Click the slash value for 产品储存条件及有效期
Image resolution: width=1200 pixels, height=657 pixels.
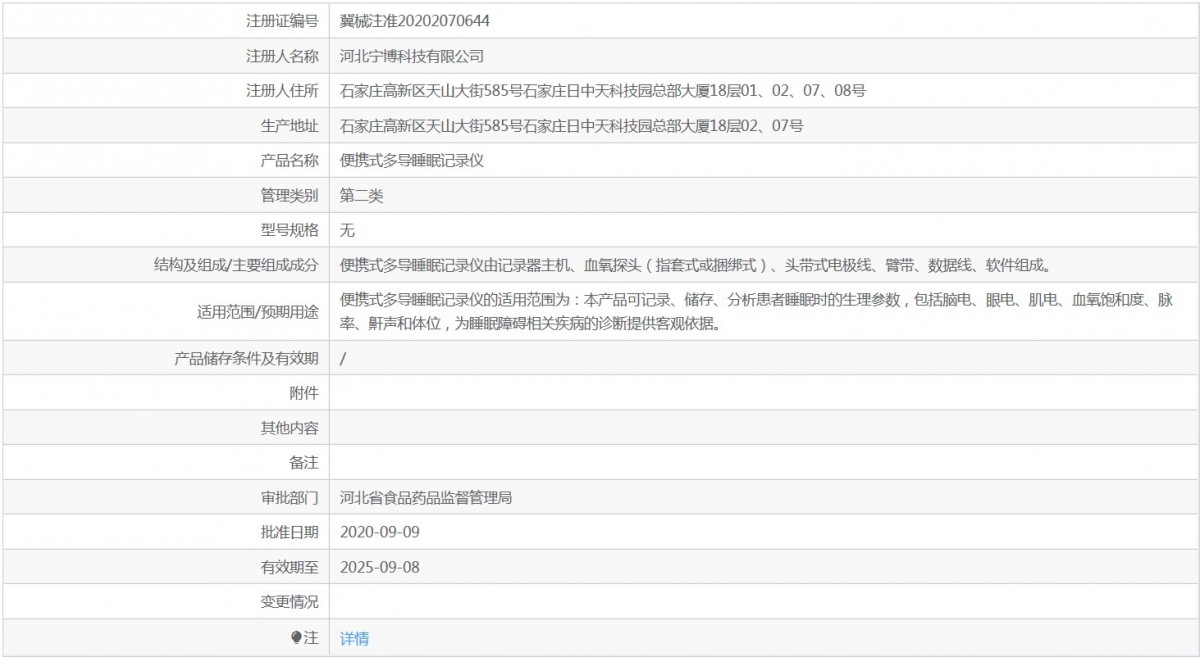point(343,358)
